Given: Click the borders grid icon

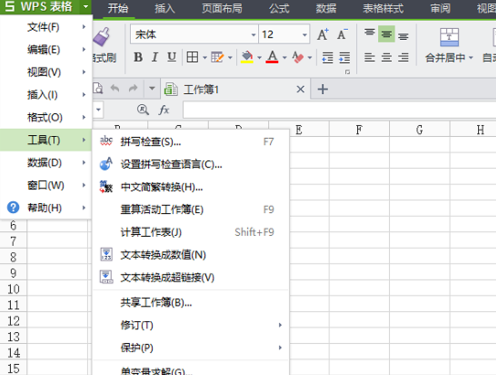Looking at the screenshot, I should 192,57.
